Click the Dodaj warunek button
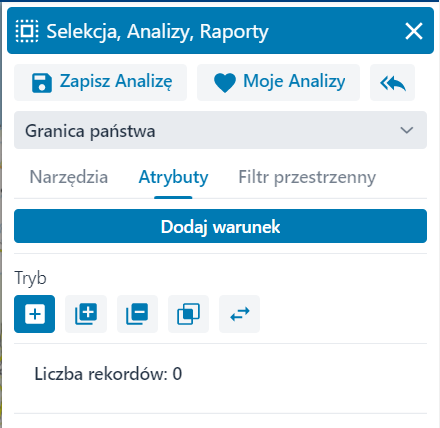Screen dimensions: 440x428 (x=220, y=226)
